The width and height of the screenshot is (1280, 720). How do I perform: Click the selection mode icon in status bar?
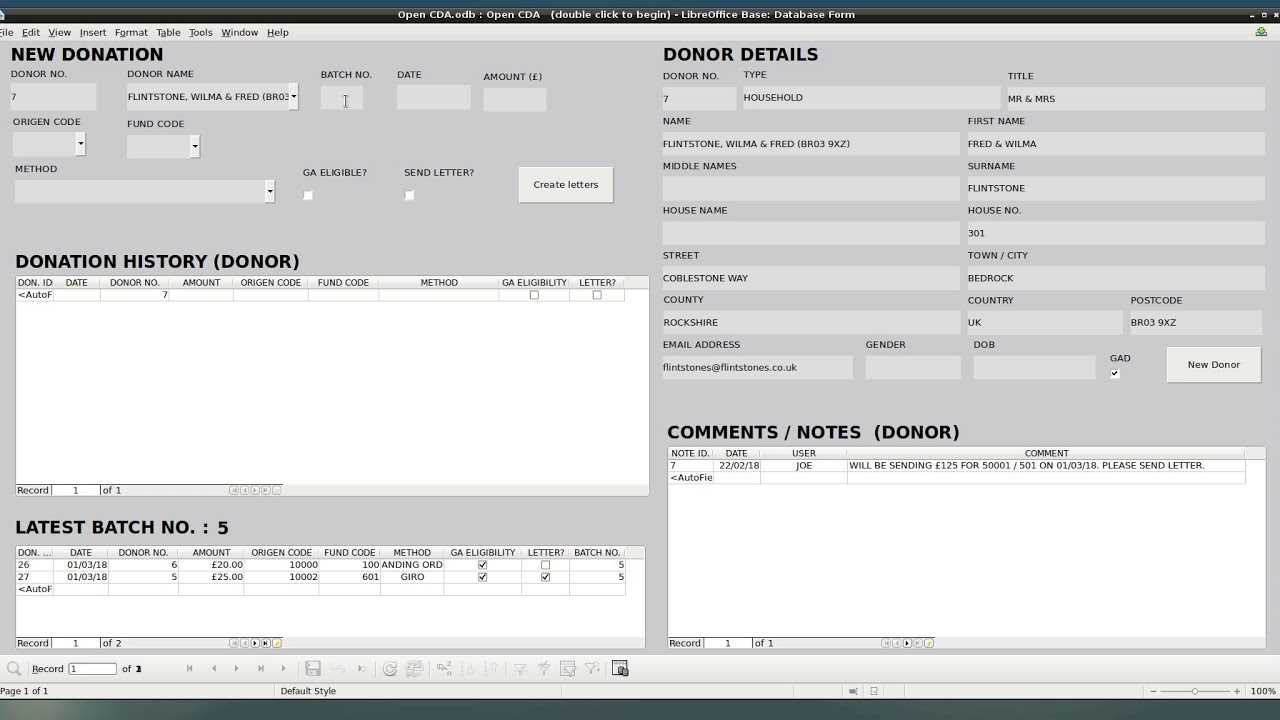852,691
